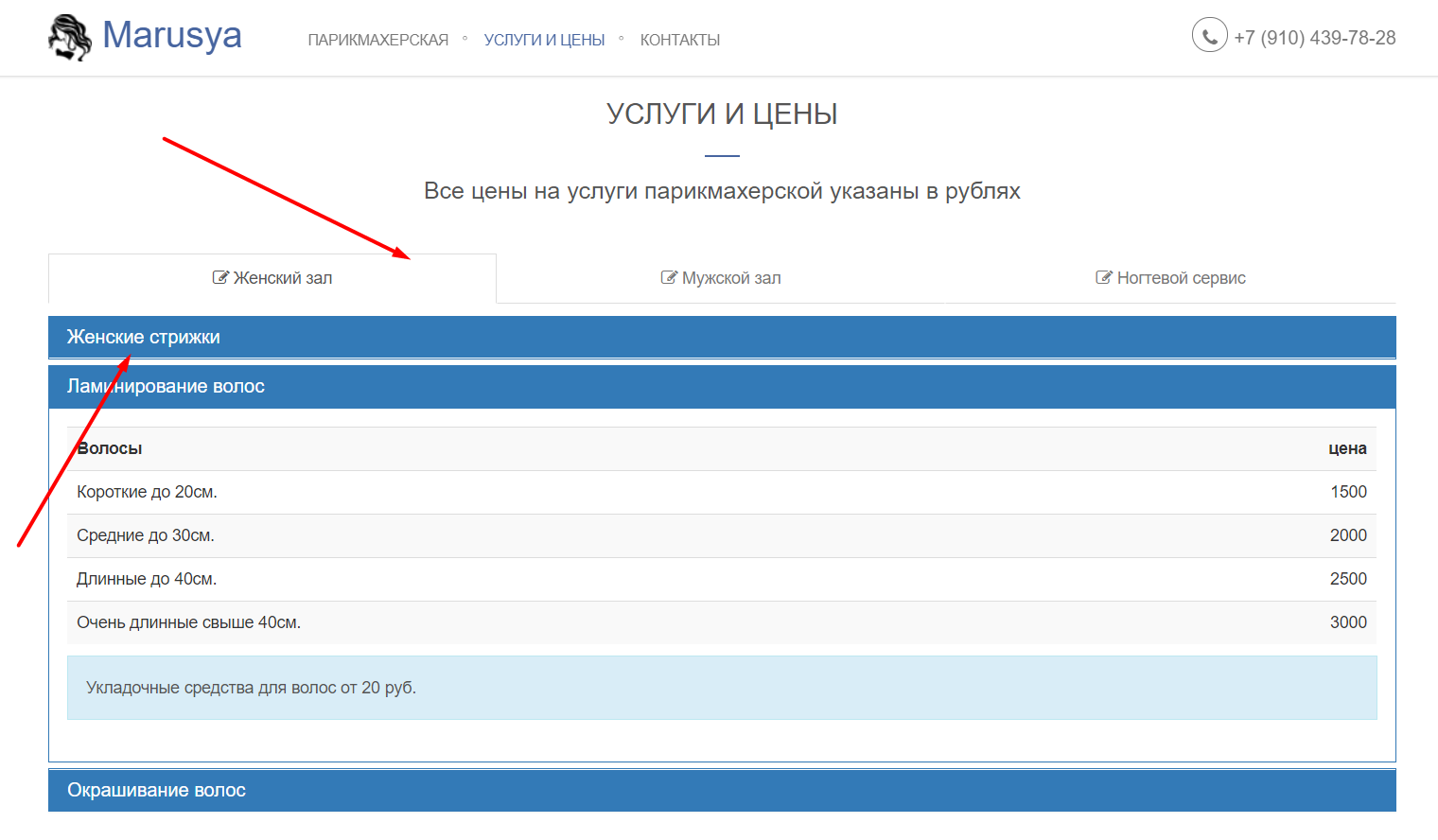The image size is (1438, 840).
Task: Click the УСЛУГИ И ЦЕНЫ page heading
Action: 722,114
